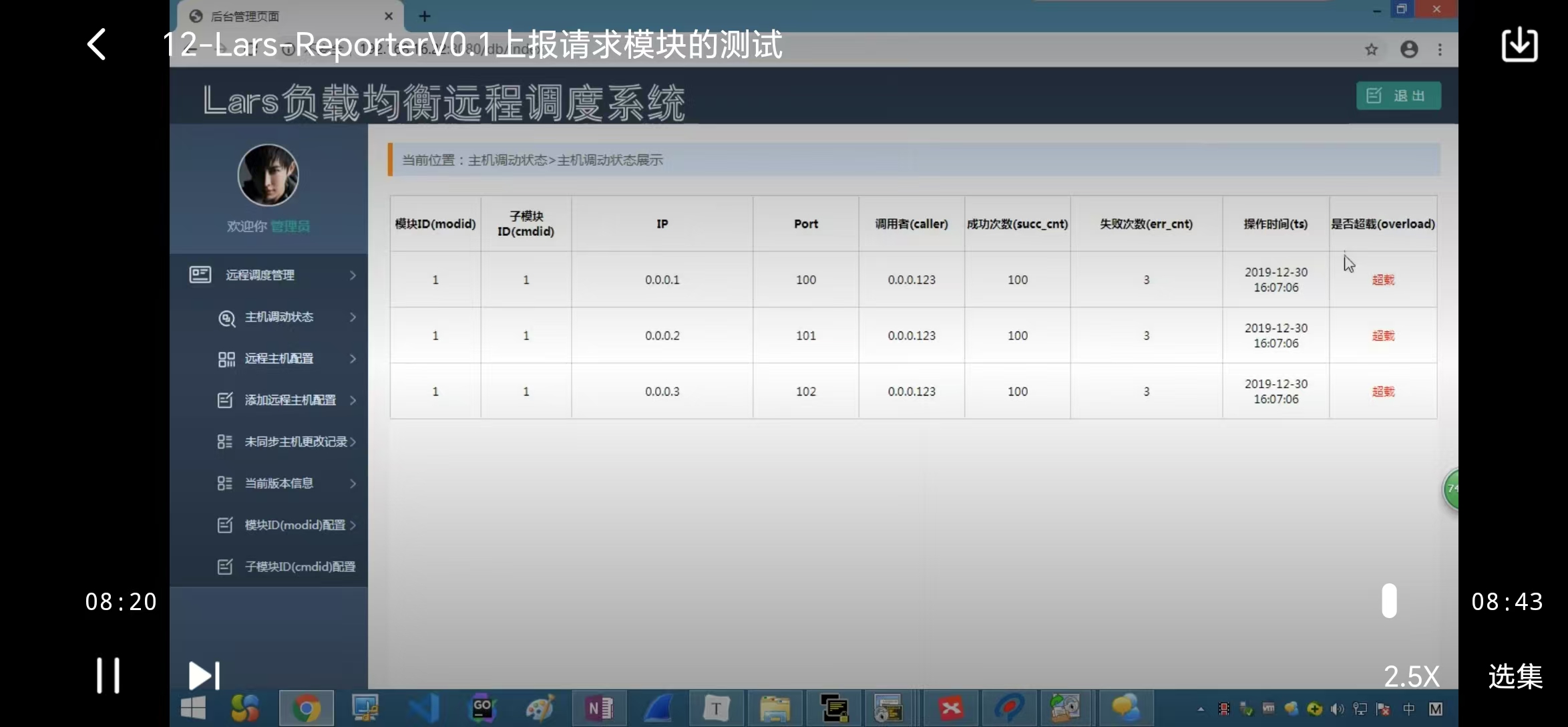The width and height of the screenshot is (1568, 727).
Task: Click the 子模块ID(cmdid)配置 edit icon
Action: [x=225, y=567]
